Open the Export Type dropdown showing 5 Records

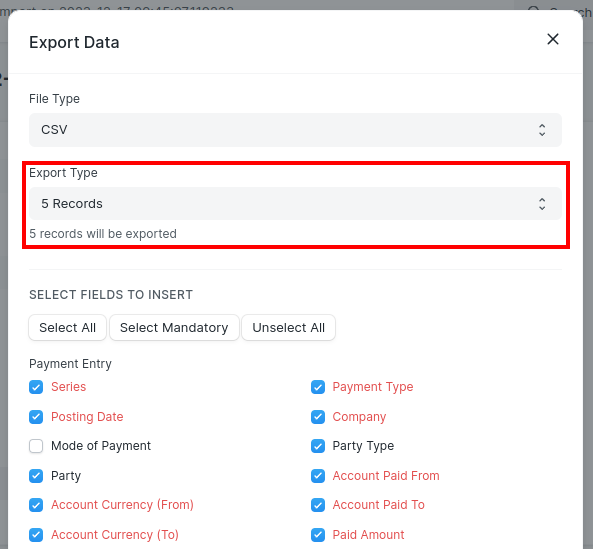tap(295, 203)
